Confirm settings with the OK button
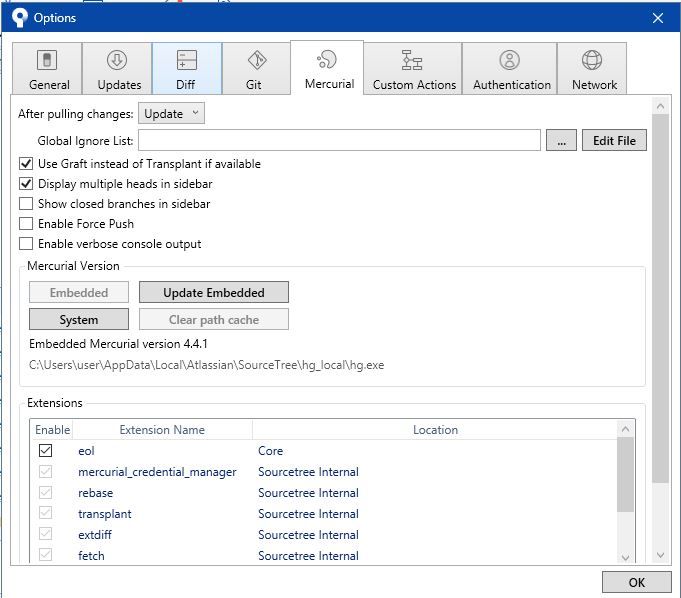 coord(637,582)
